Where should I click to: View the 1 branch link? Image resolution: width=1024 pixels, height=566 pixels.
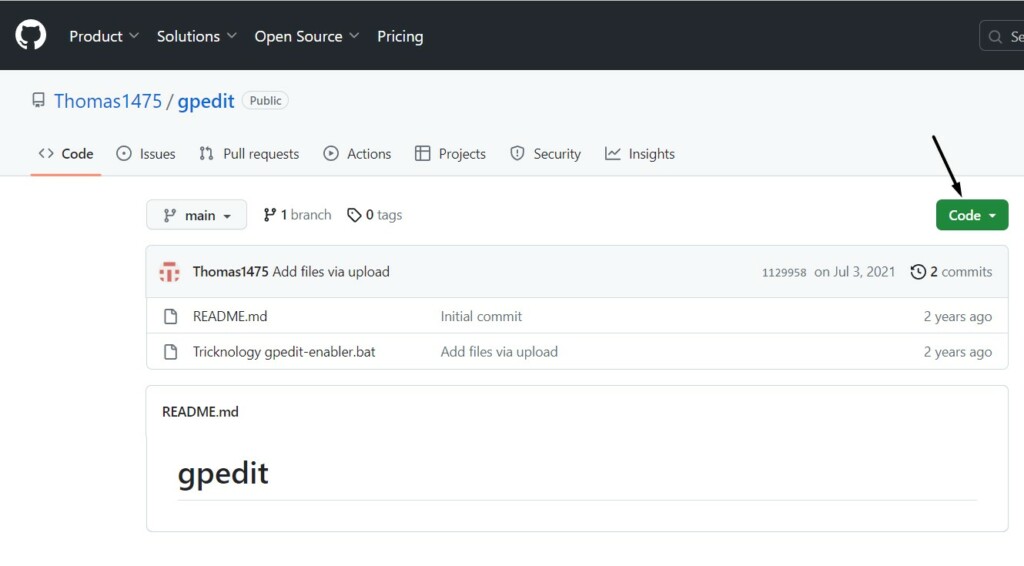click(x=297, y=215)
